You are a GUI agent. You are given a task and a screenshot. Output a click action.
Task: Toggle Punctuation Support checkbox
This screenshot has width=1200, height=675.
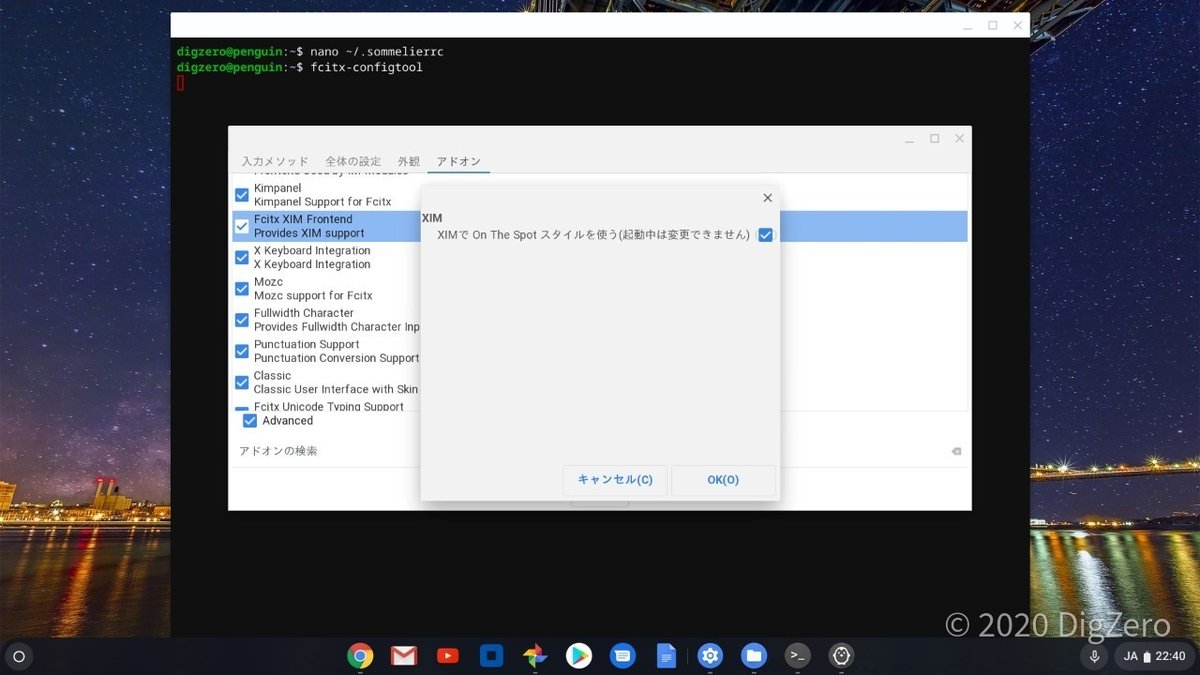coord(242,351)
